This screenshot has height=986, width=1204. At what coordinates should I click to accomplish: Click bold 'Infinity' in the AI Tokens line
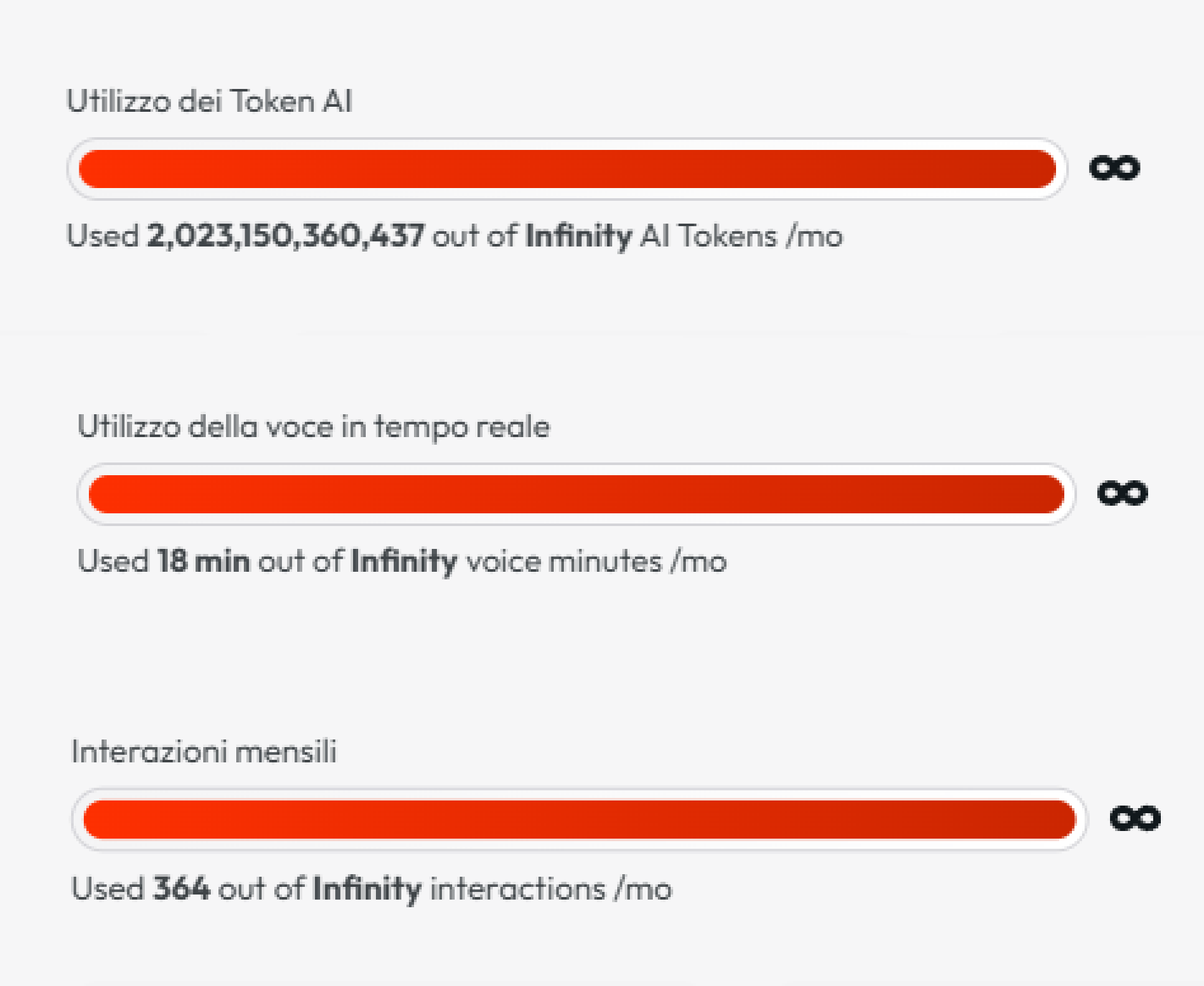(x=579, y=236)
